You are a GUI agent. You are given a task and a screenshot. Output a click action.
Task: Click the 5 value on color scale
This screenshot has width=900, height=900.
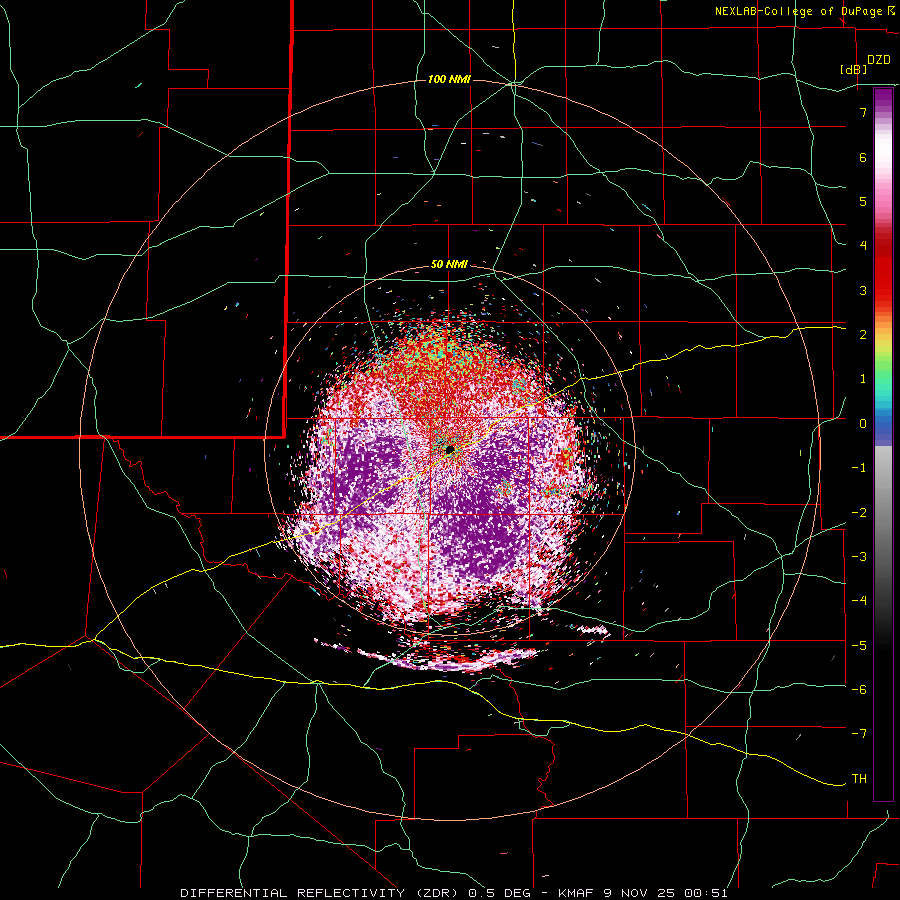tap(863, 201)
